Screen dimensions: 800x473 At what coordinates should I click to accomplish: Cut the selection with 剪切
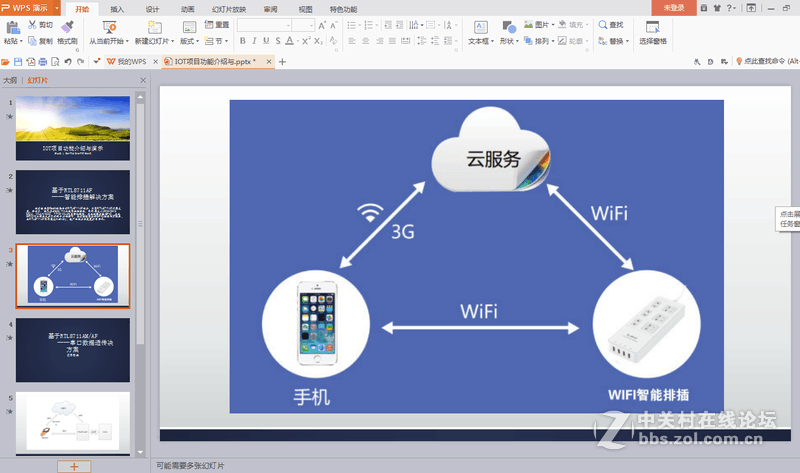40,24
